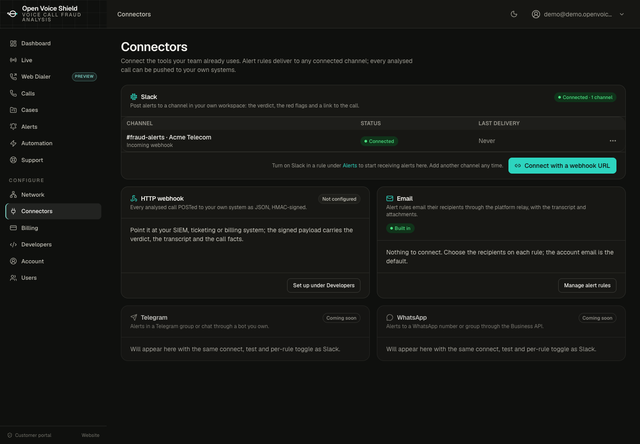Click the Support lifebuoy icon
Image resolution: width=640 pixels, height=444 pixels.
click(x=13, y=160)
